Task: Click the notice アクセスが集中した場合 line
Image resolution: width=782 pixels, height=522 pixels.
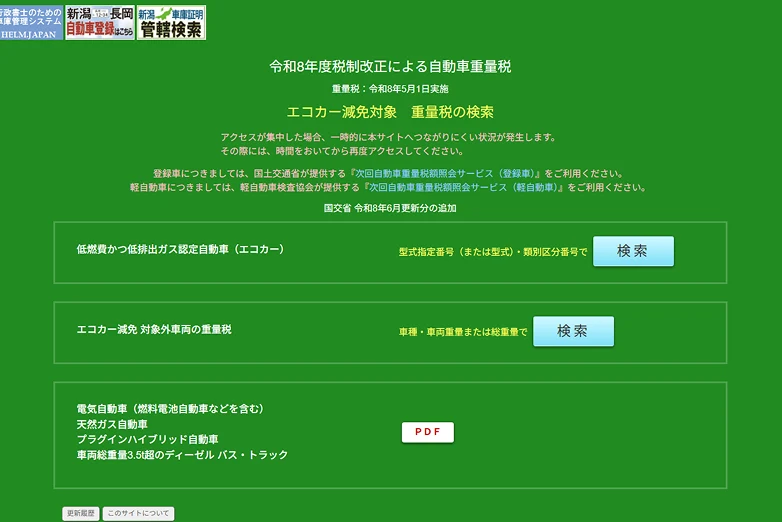Action: (389, 137)
